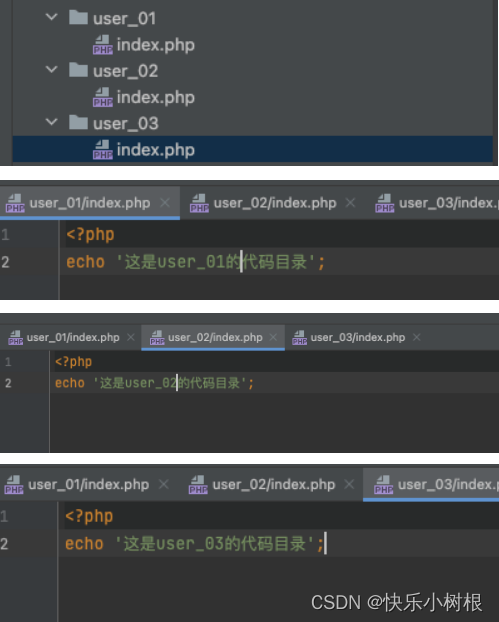Click <?php line above user_01 echo statement
Viewport: 499px width, 622px height.
(x=90, y=234)
